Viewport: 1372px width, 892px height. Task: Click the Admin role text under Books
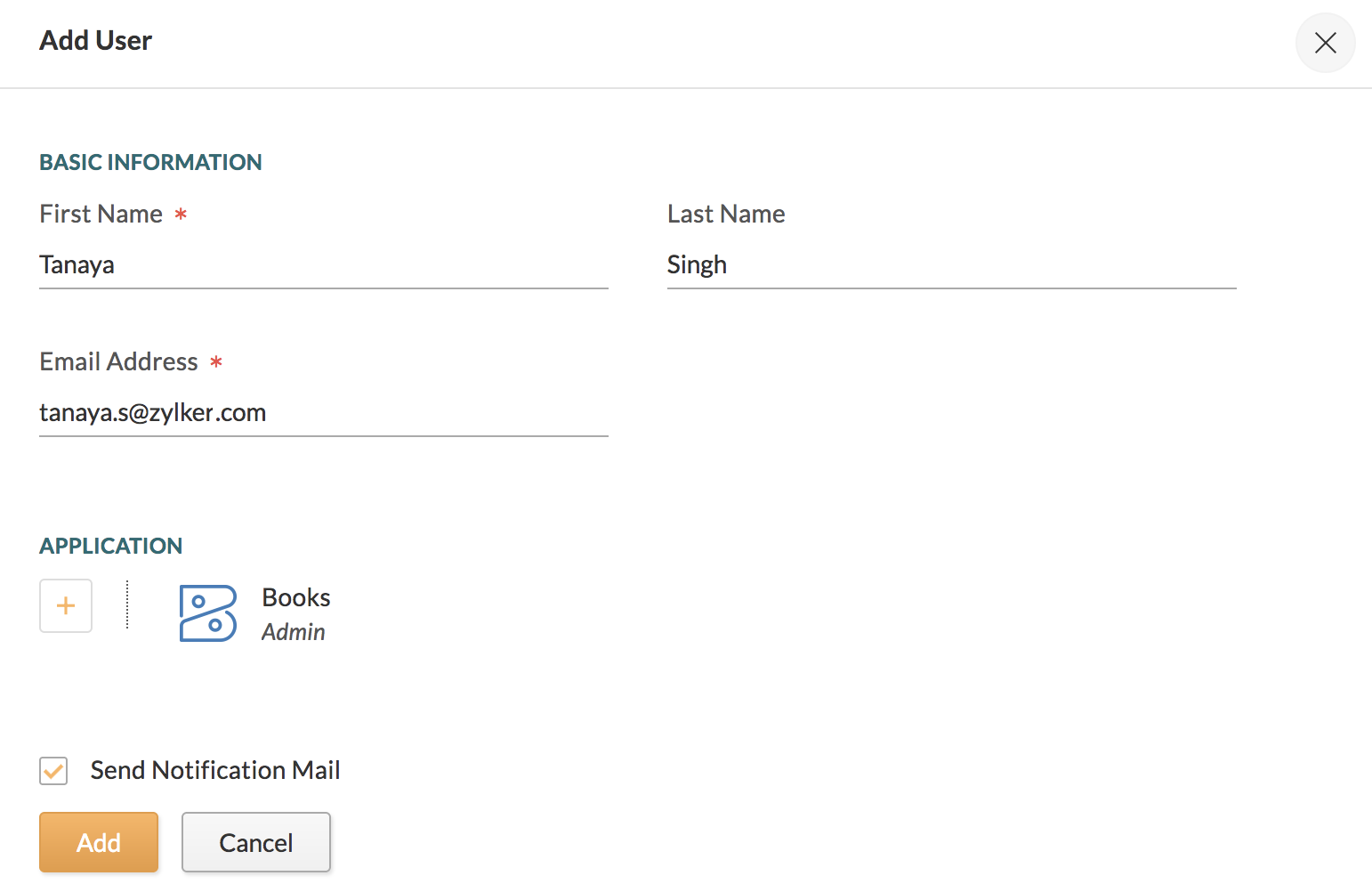click(294, 632)
